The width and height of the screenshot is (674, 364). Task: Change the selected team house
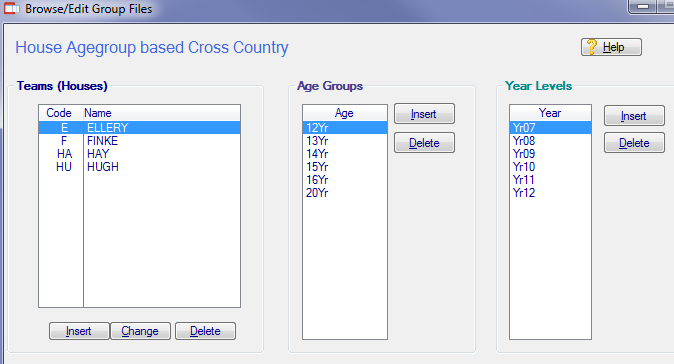[140, 331]
